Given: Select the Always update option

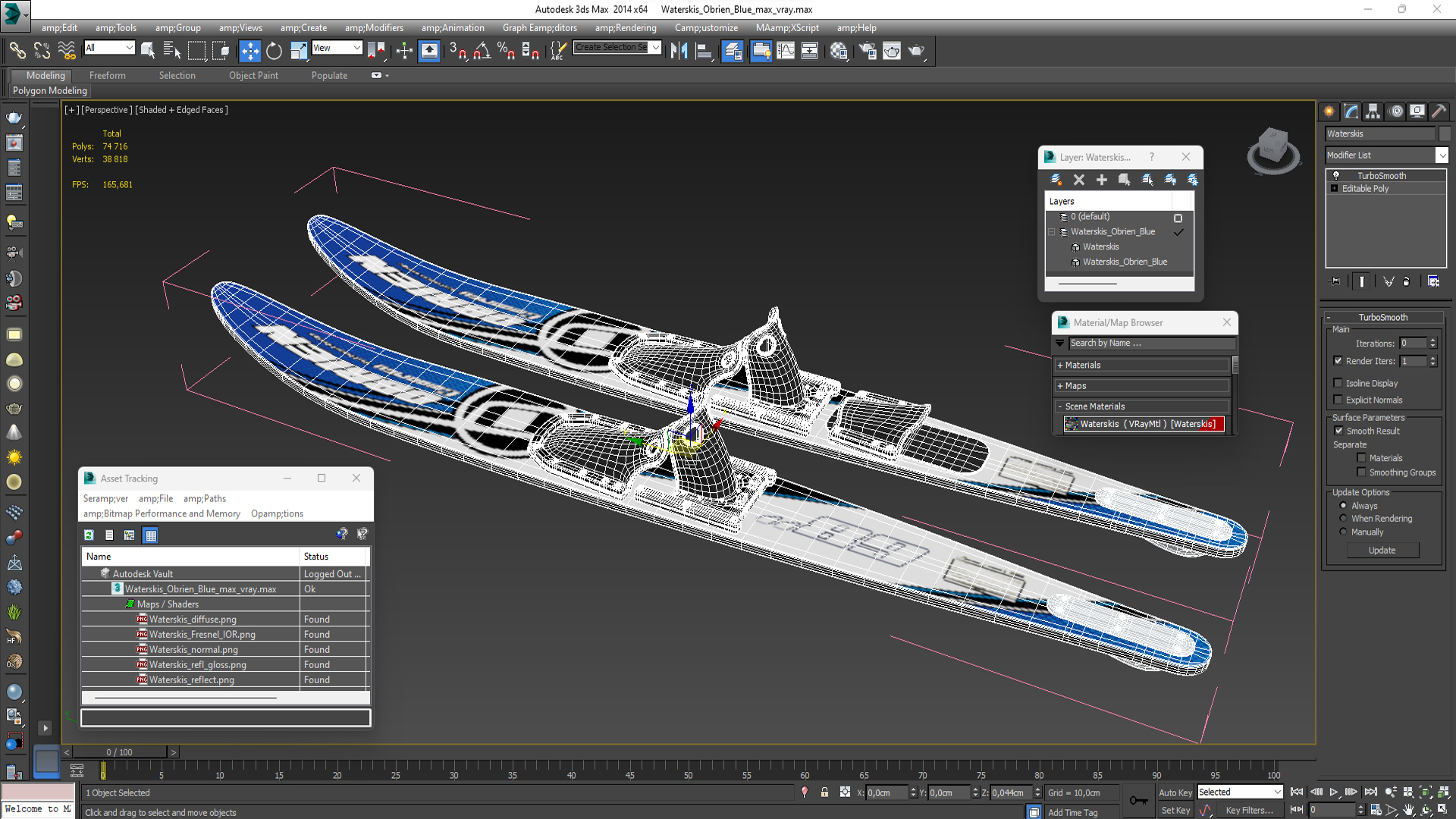Looking at the screenshot, I should coord(1343,506).
